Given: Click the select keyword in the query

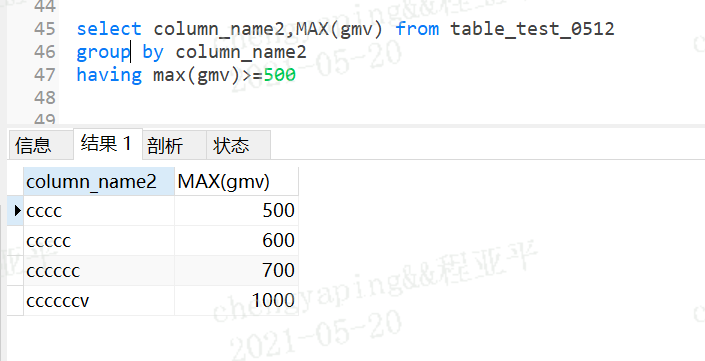Looking at the screenshot, I should coord(109,29).
